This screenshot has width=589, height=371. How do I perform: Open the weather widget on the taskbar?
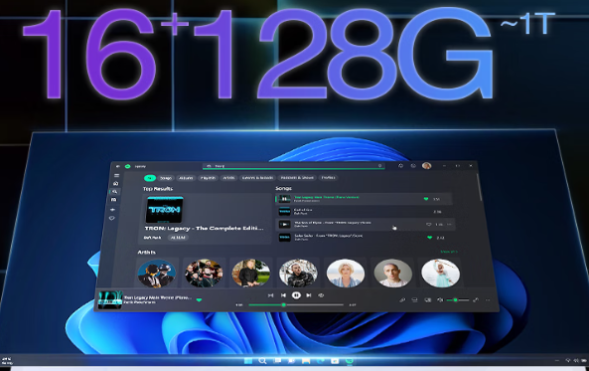pos(8,361)
